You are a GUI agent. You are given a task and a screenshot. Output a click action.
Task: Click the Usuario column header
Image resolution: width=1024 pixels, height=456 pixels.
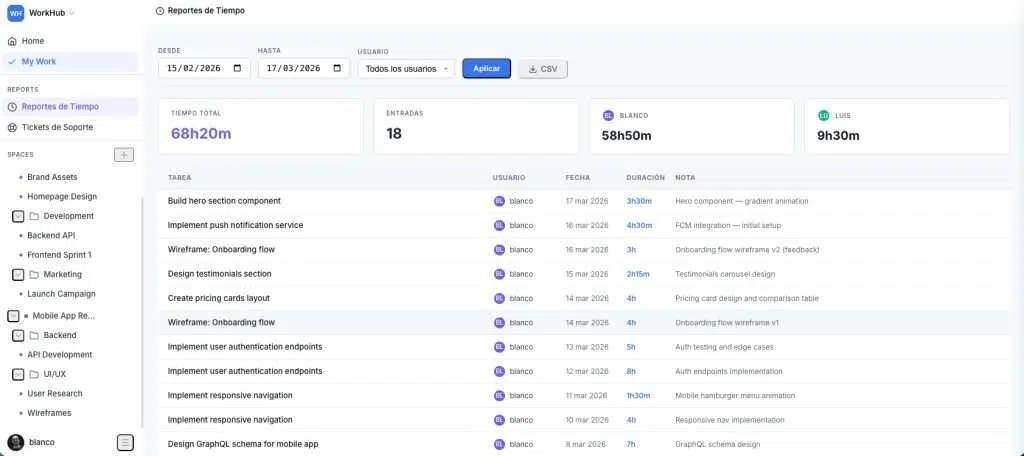pos(509,178)
